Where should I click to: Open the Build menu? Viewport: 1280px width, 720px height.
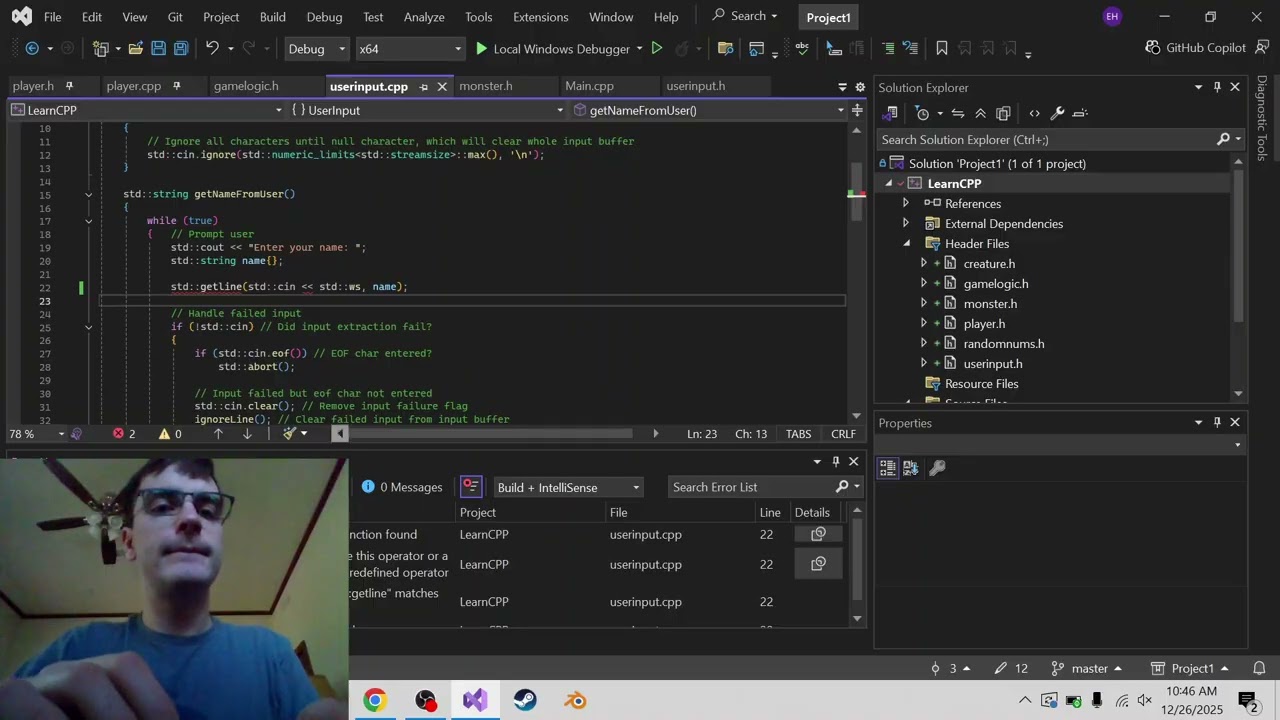click(272, 17)
